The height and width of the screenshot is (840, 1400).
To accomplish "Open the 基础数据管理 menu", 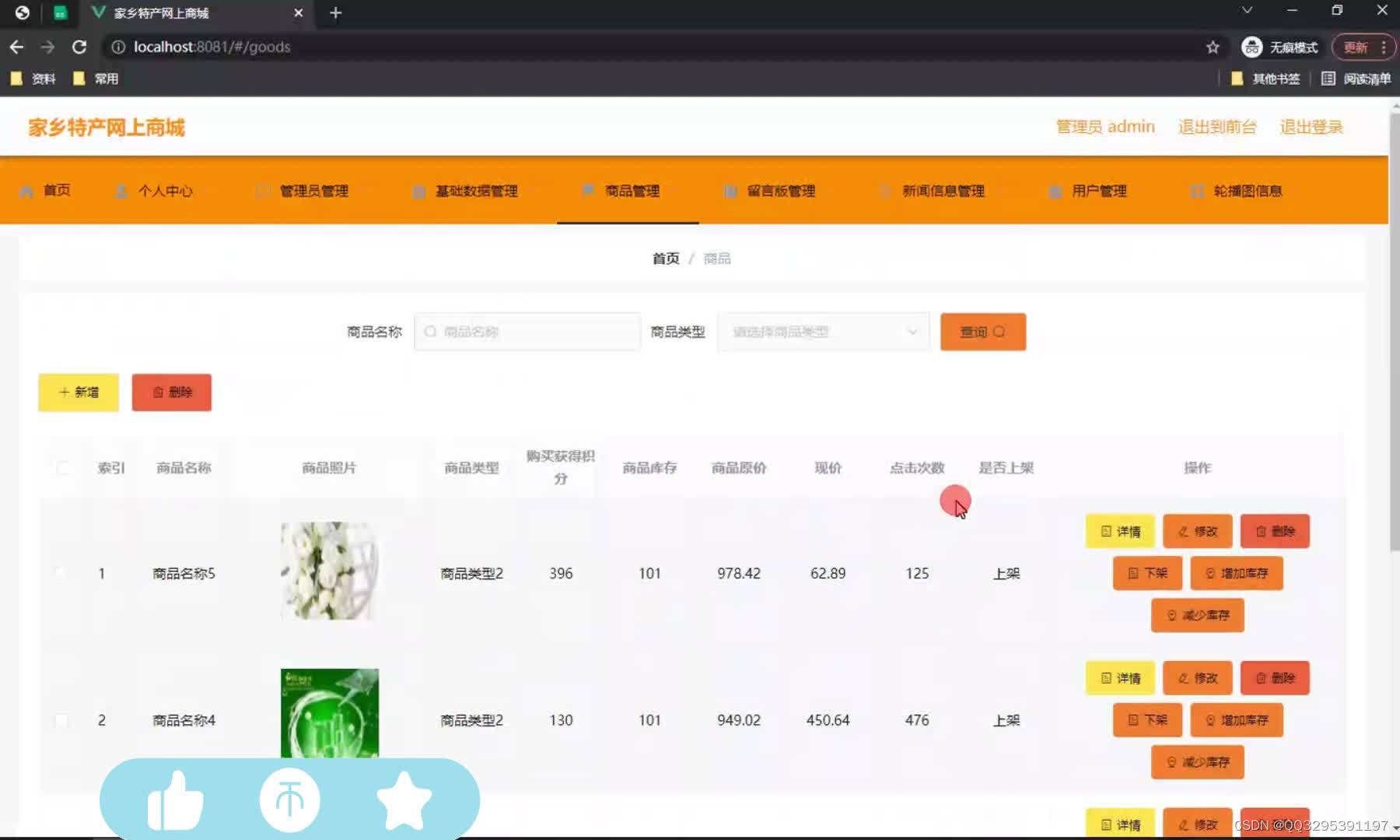I will tap(465, 191).
